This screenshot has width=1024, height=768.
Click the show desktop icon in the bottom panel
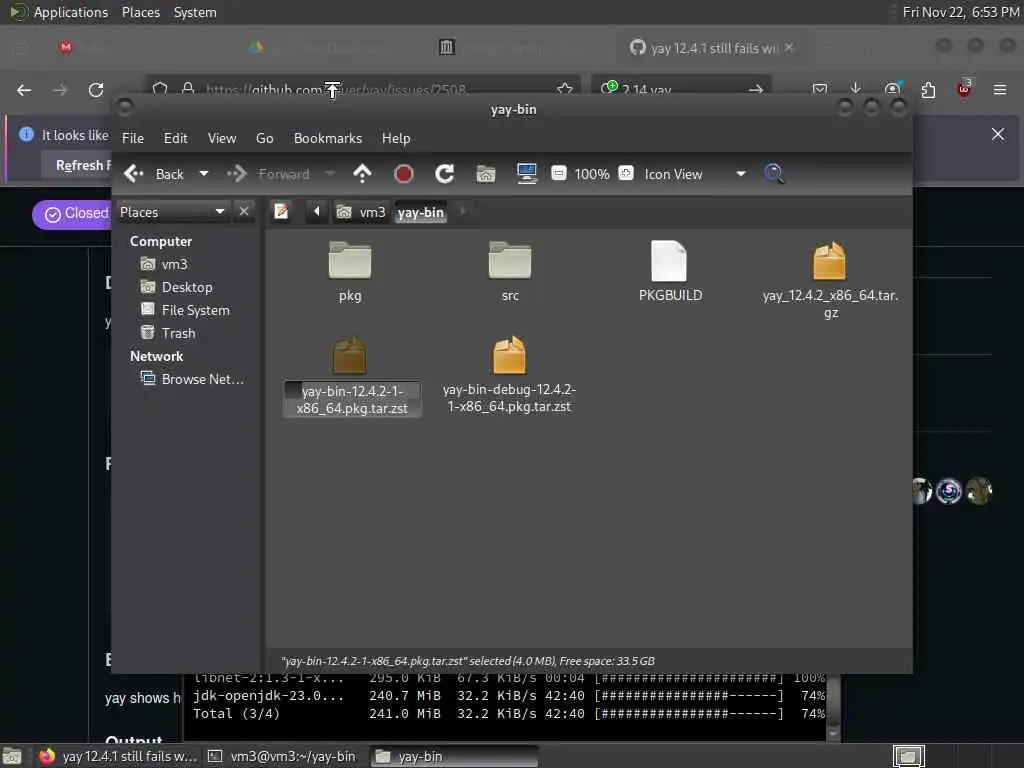click(12, 756)
